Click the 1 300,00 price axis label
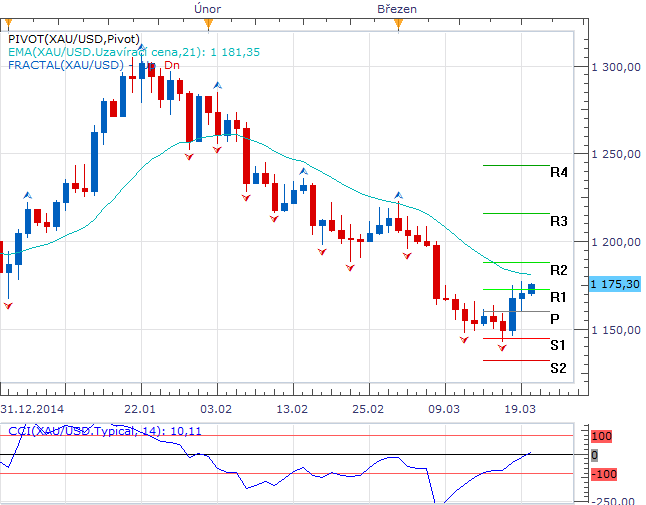This screenshot has width=646, height=505. (x=616, y=67)
